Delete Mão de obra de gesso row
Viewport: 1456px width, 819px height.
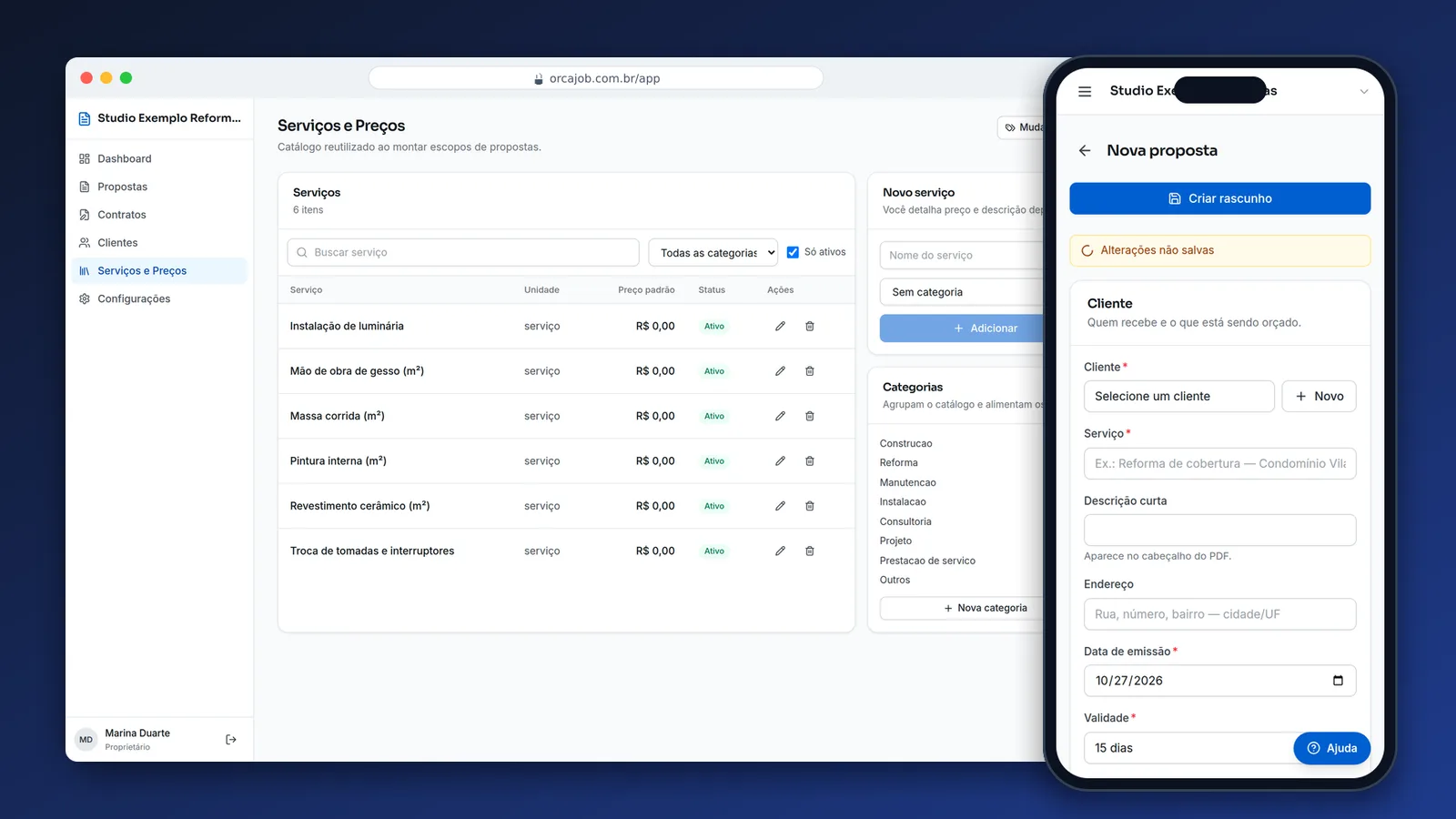pyautogui.click(x=809, y=371)
